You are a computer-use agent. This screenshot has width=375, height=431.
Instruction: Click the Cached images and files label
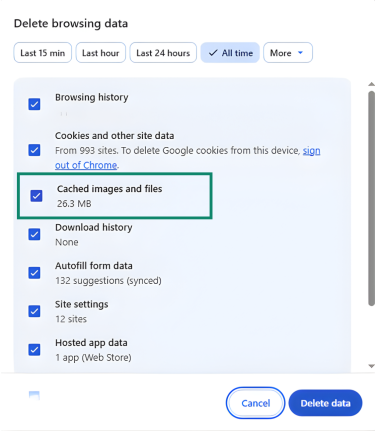point(110,189)
